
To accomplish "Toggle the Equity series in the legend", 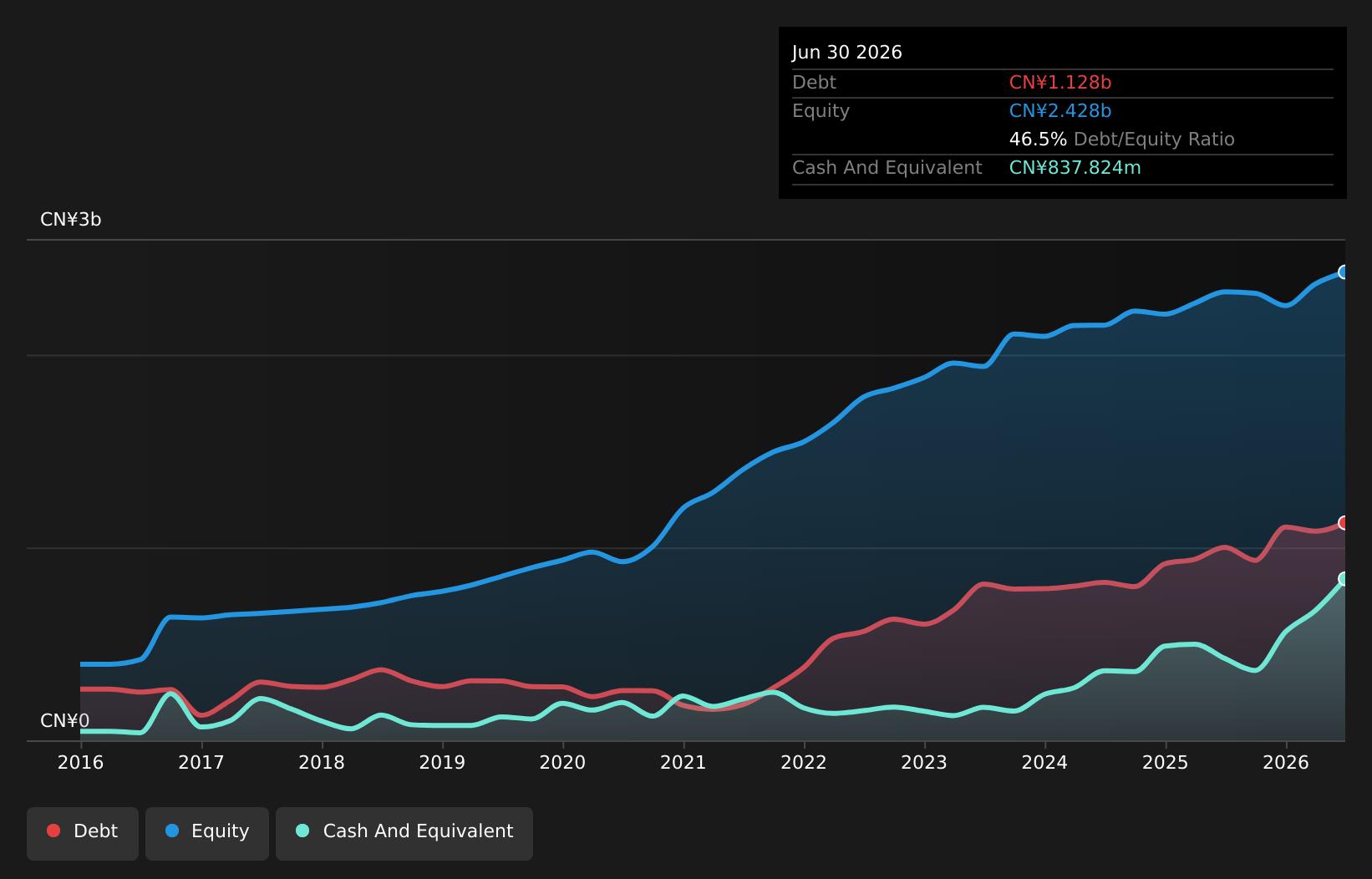I will [x=207, y=833].
